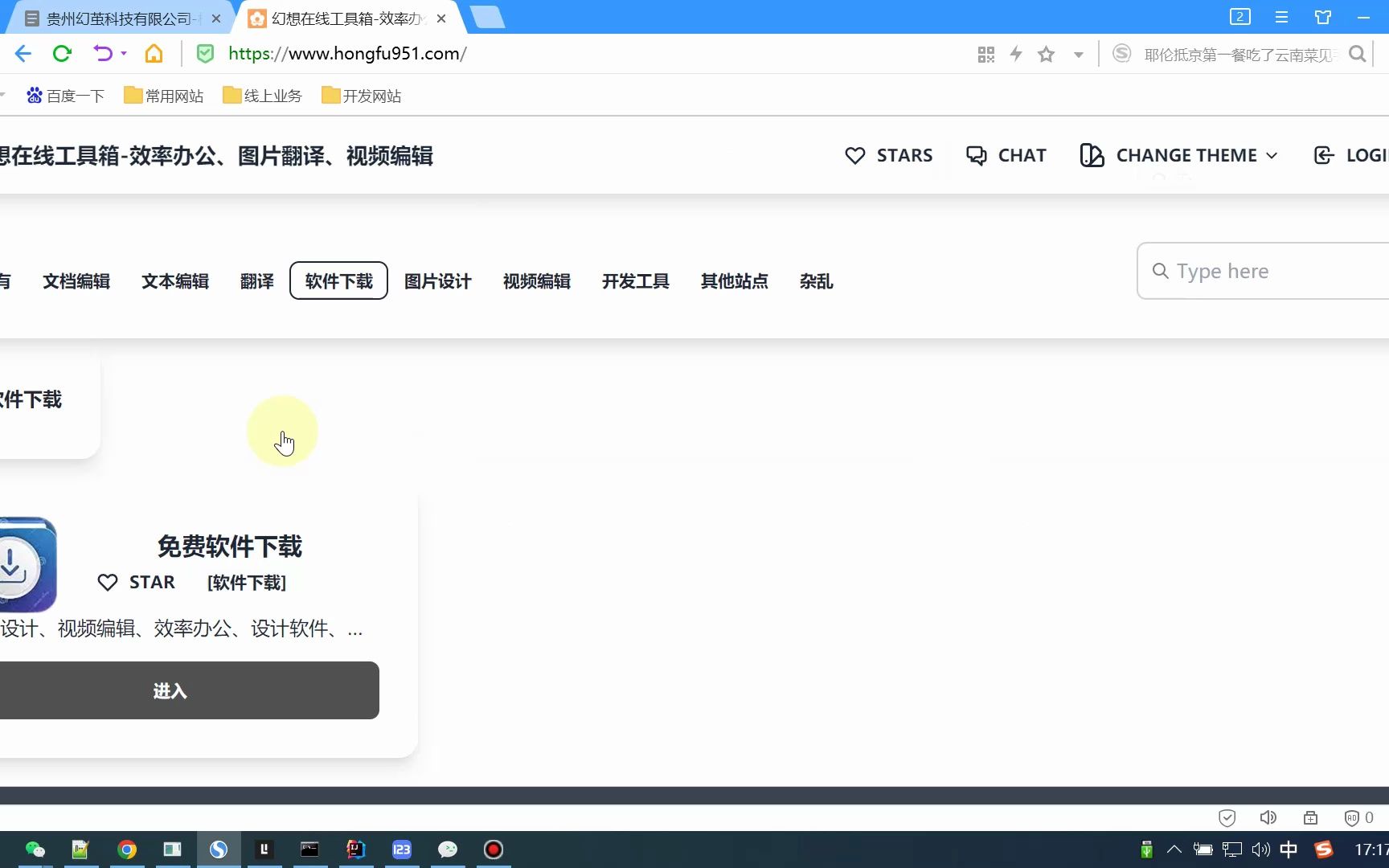Reload the page with the refresh icon

point(63,53)
